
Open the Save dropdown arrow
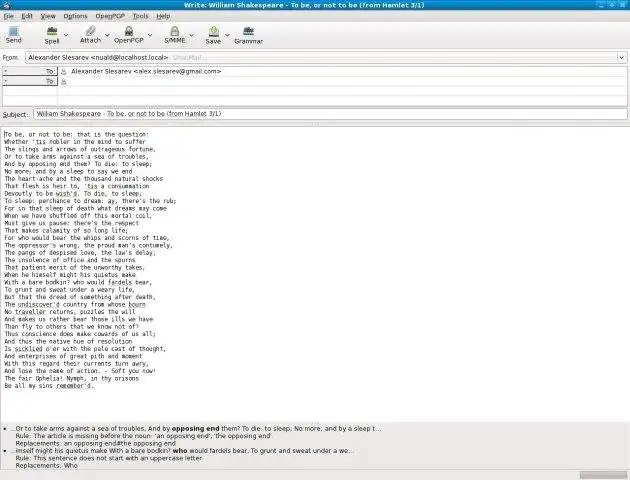tap(227, 35)
